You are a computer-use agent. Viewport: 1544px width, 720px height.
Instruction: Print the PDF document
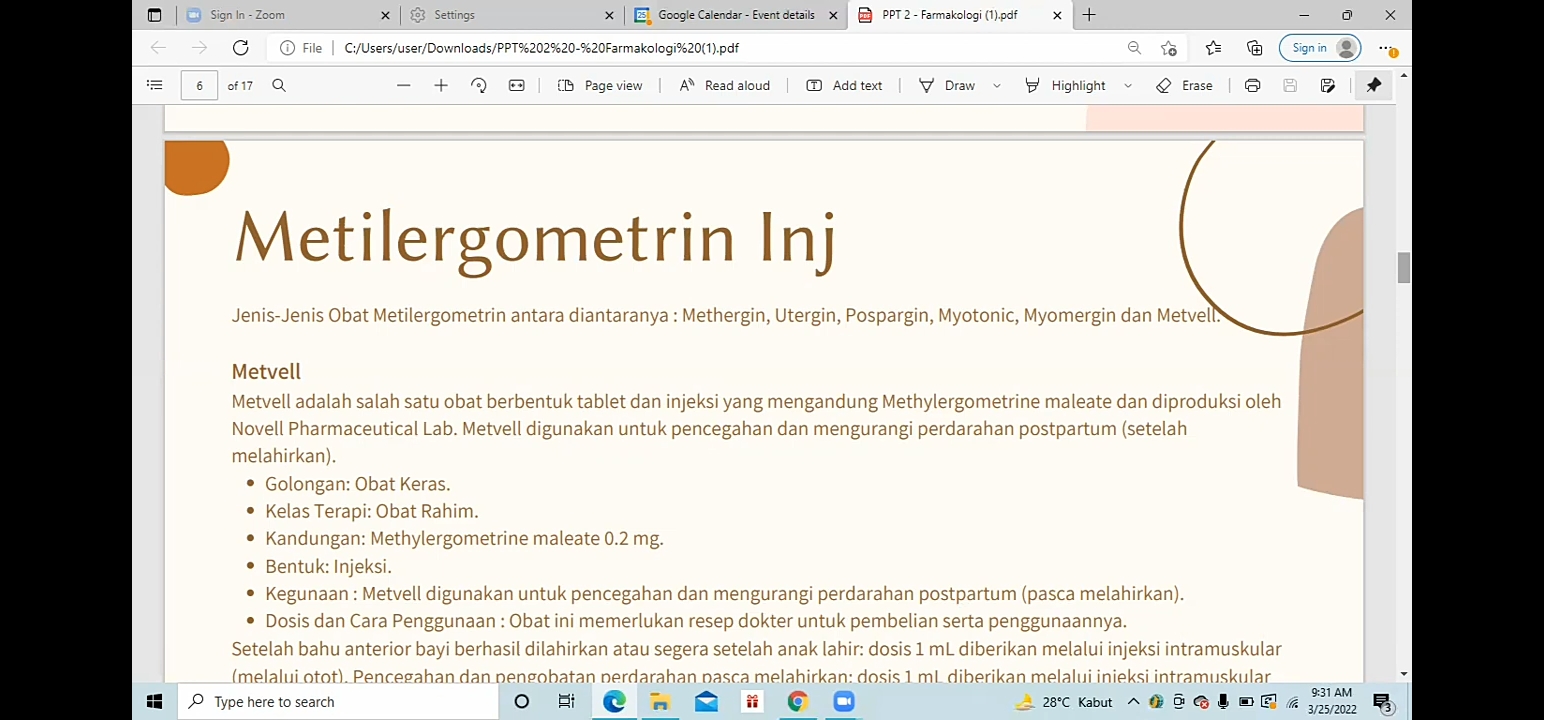(1252, 86)
